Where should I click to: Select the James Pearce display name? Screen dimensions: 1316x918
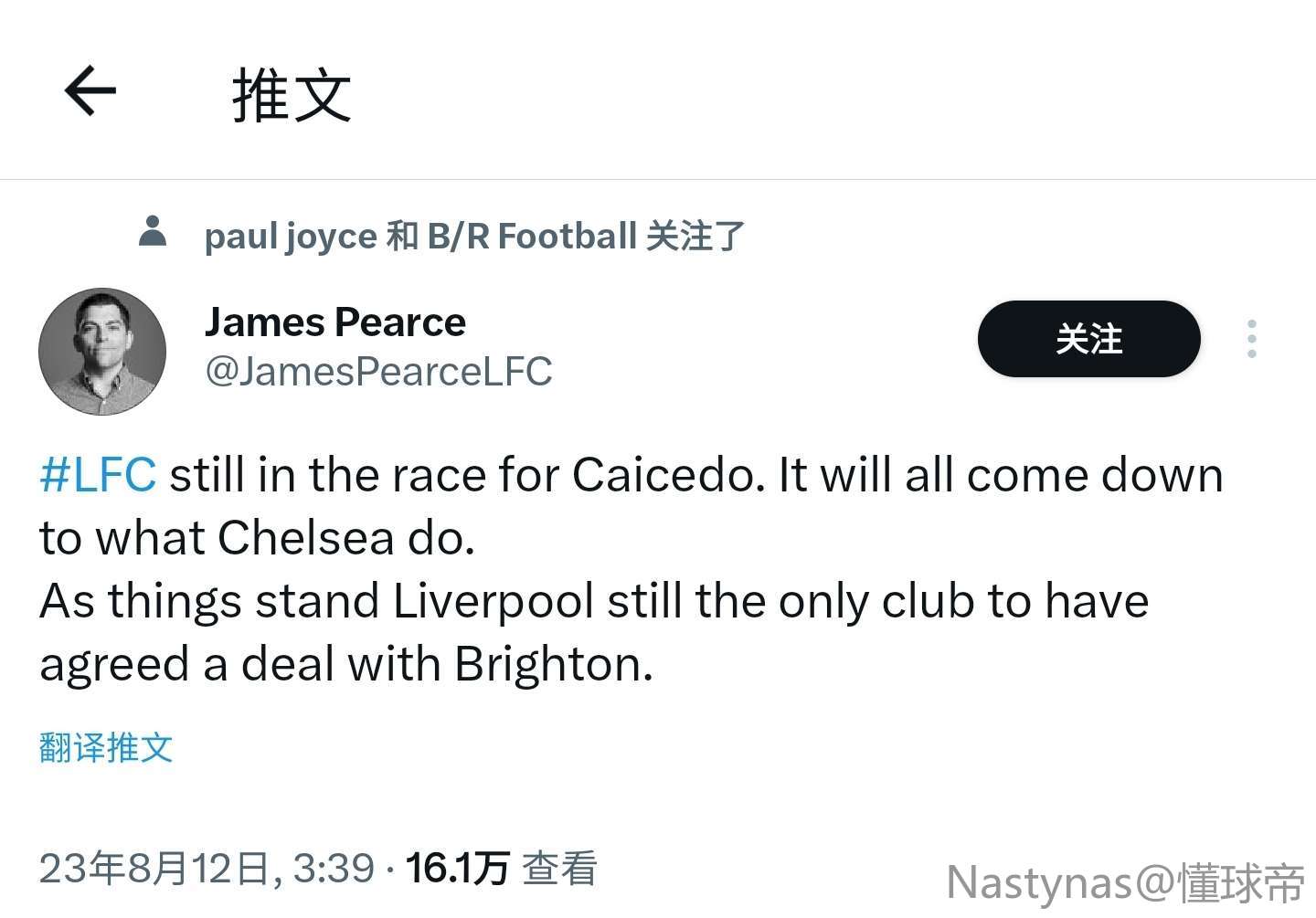pyautogui.click(x=334, y=322)
